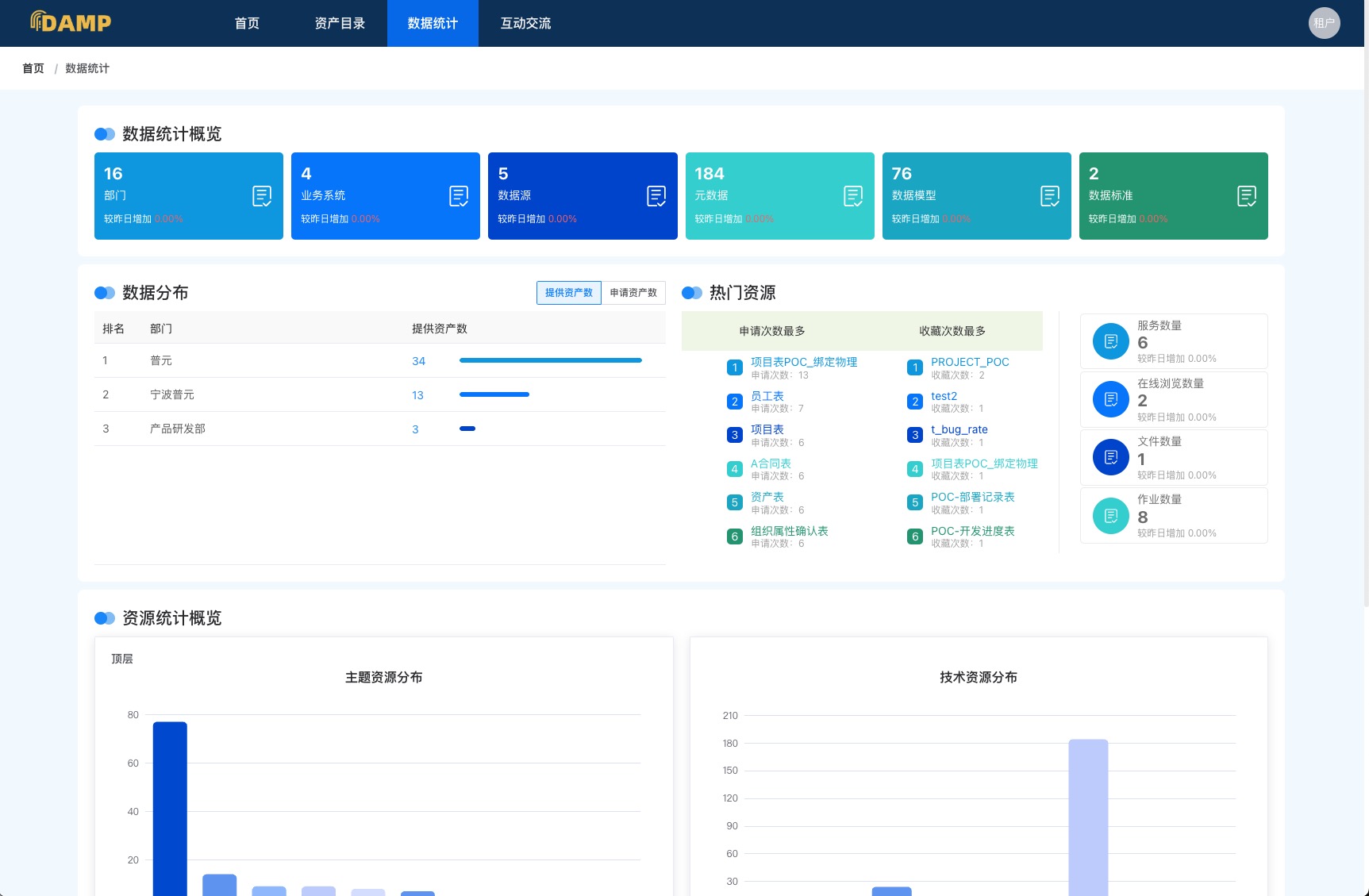
Task: Select the 提供资产数 toggle option
Action: point(568,293)
